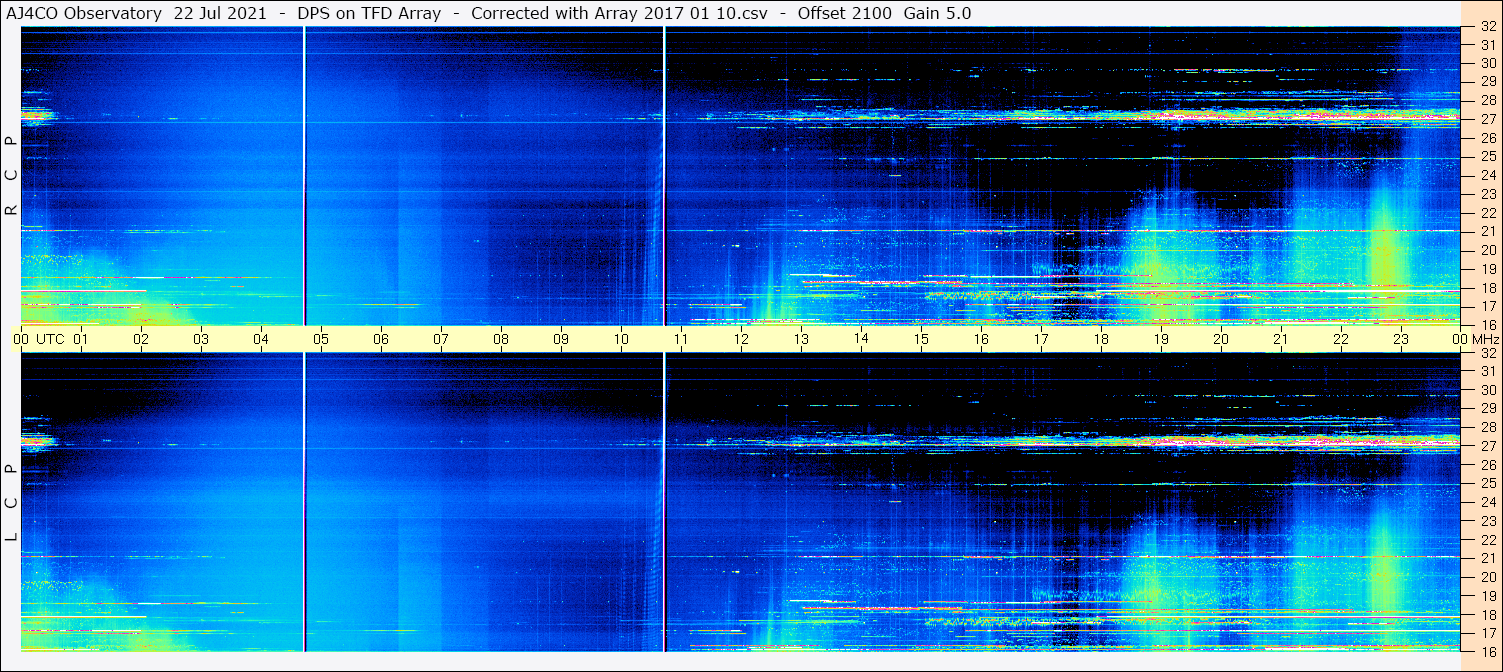The height and width of the screenshot is (672, 1503).
Task: Select hour 15 on the time axis
Action: 921,339
